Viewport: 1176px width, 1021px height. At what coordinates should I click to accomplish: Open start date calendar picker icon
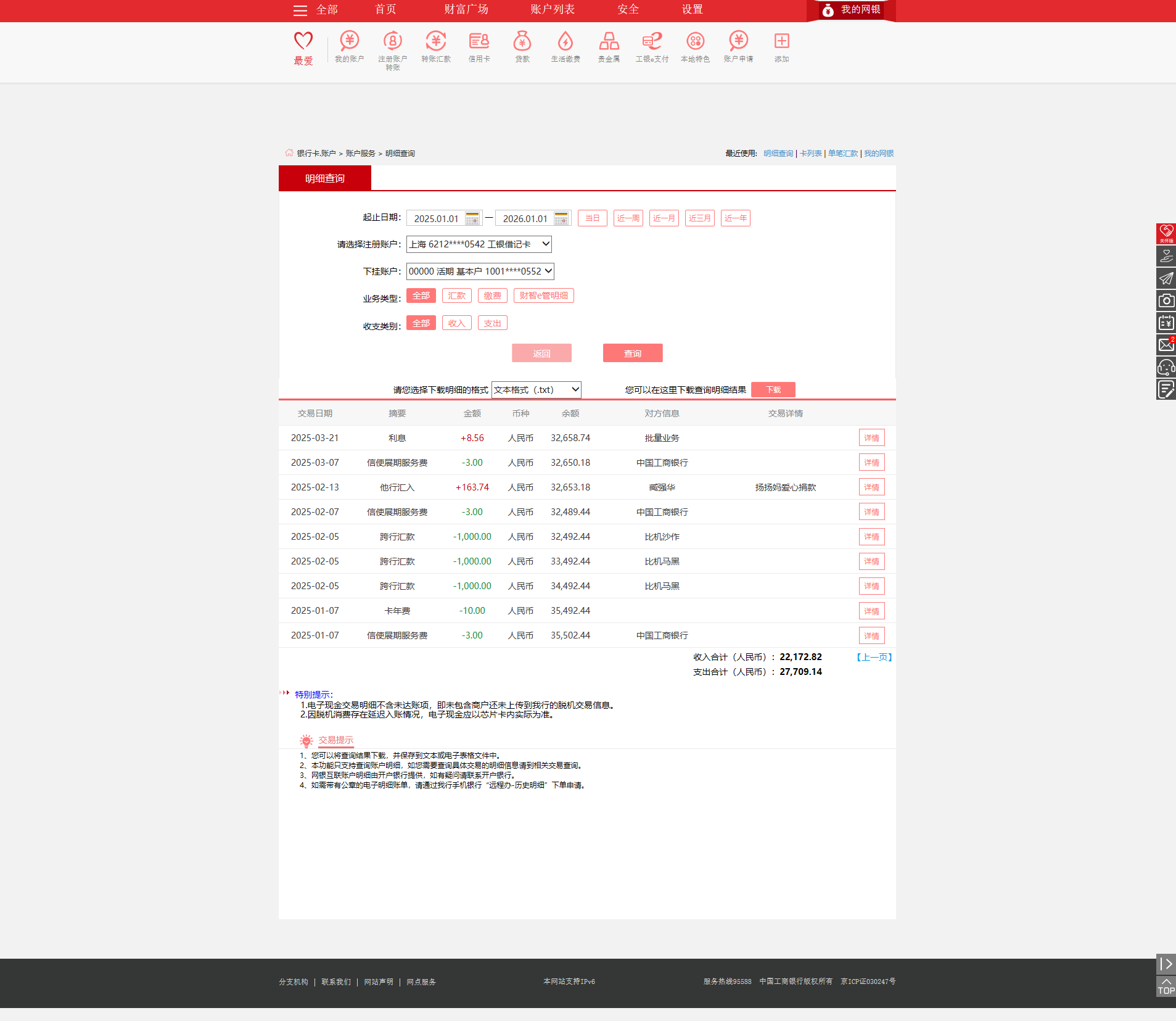(x=472, y=218)
